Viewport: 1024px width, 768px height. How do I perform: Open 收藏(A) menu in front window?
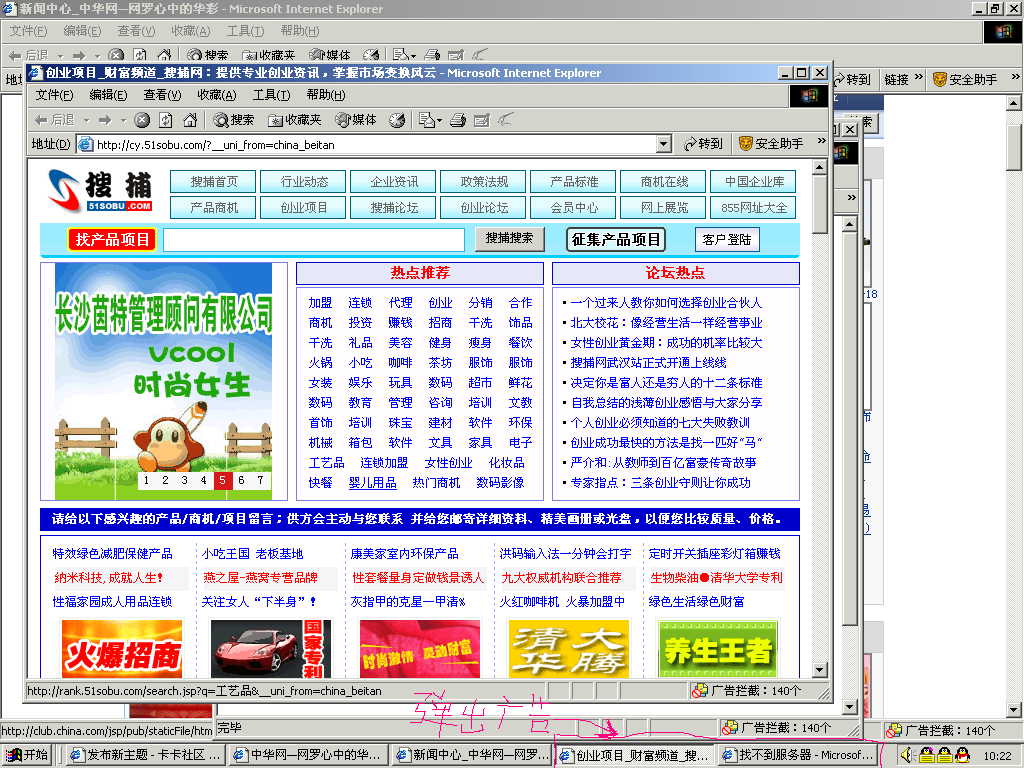pyautogui.click(x=216, y=95)
